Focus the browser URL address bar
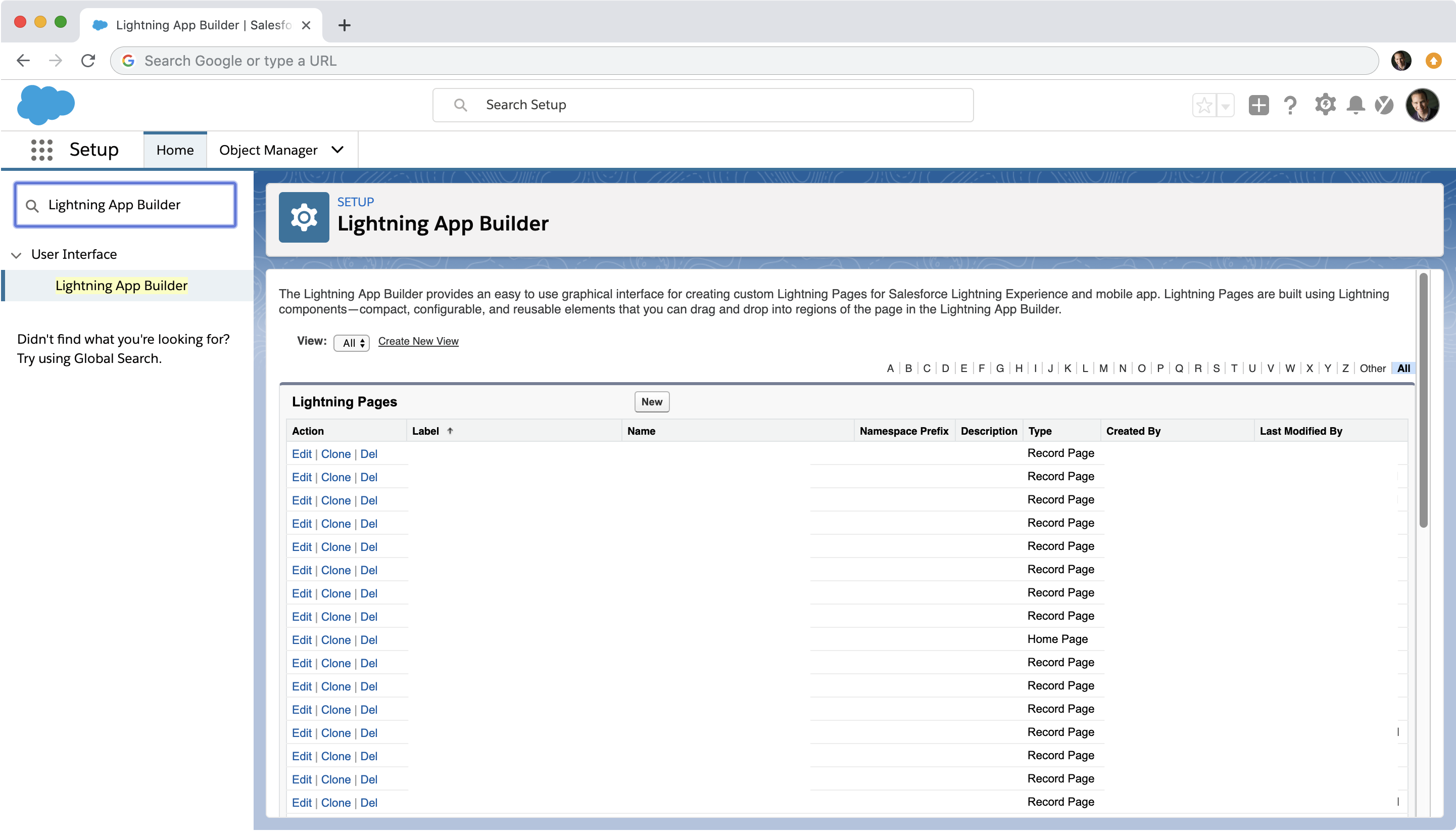The image size is (1456, 831). 744,61
